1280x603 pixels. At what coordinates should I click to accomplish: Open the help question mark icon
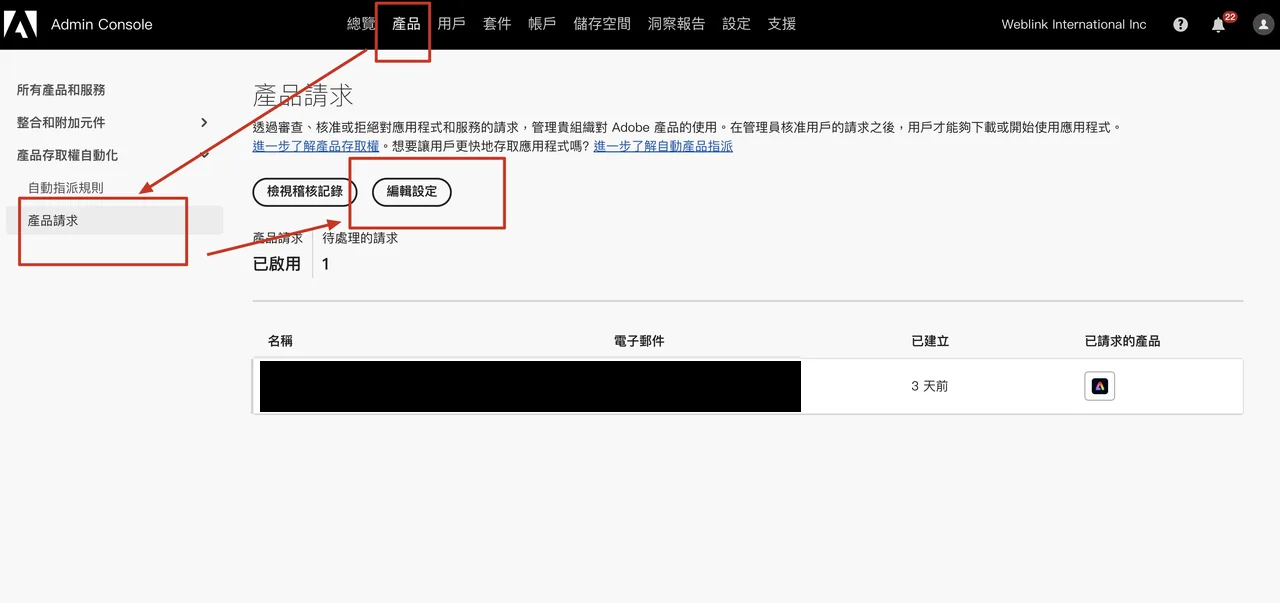[1181, 24]
